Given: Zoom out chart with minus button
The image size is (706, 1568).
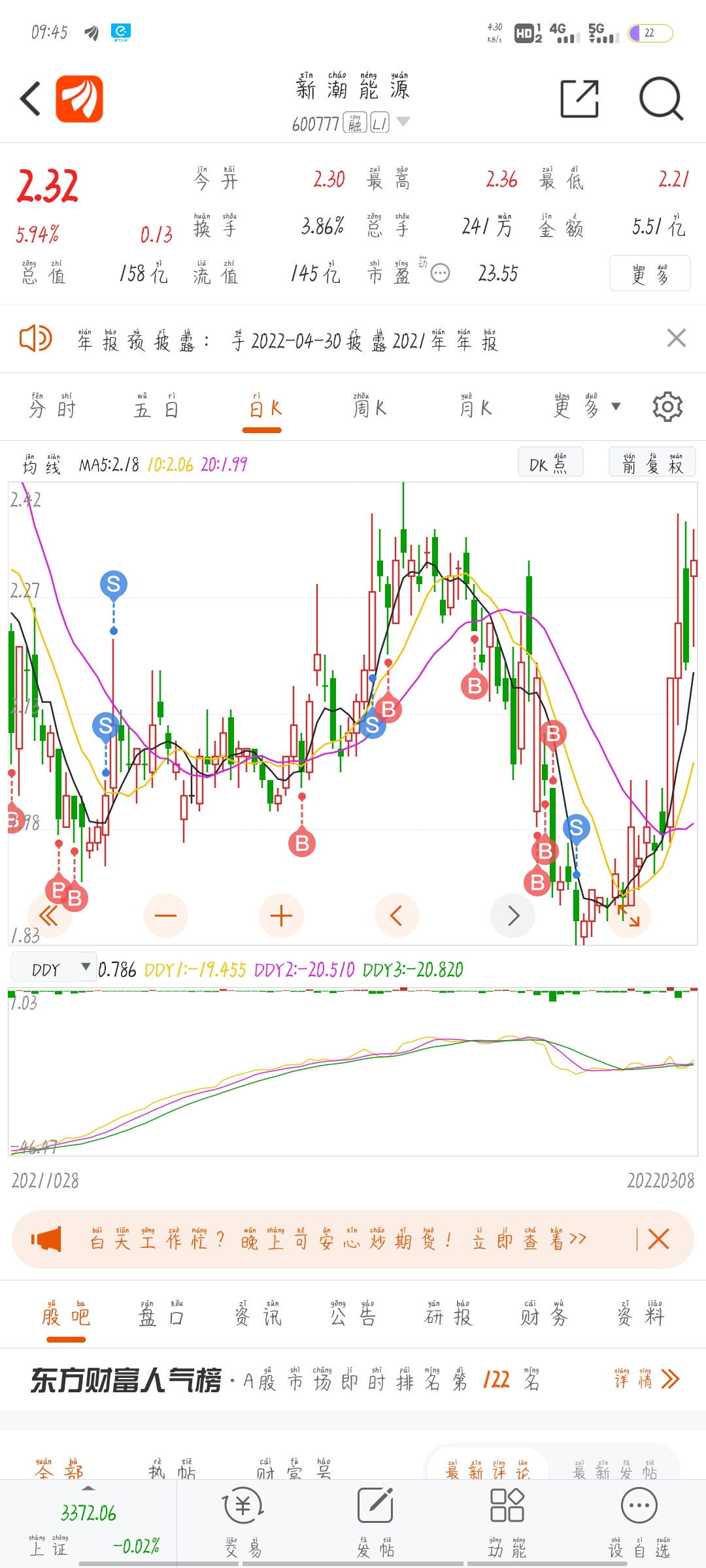Looking at the screenshot, I should coord(165,915).
